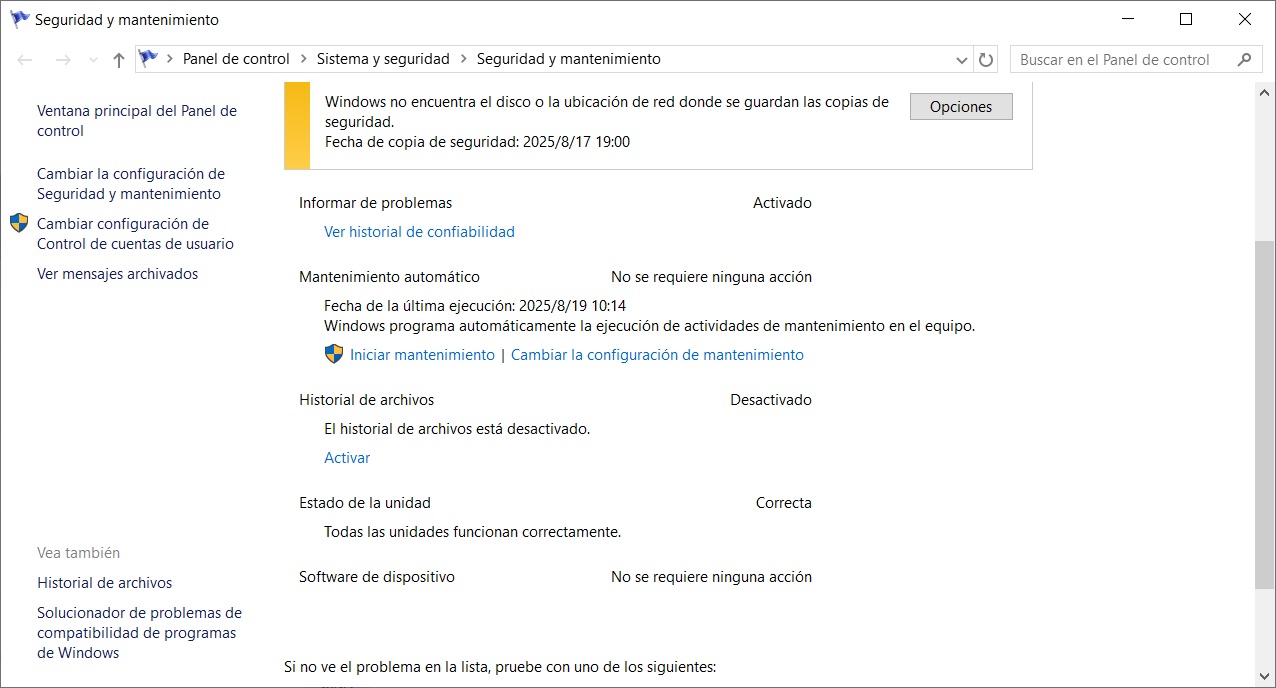Click shield icon beside Control de cuentas
This screenshot has width=1276, height=688.
(19, 223)
